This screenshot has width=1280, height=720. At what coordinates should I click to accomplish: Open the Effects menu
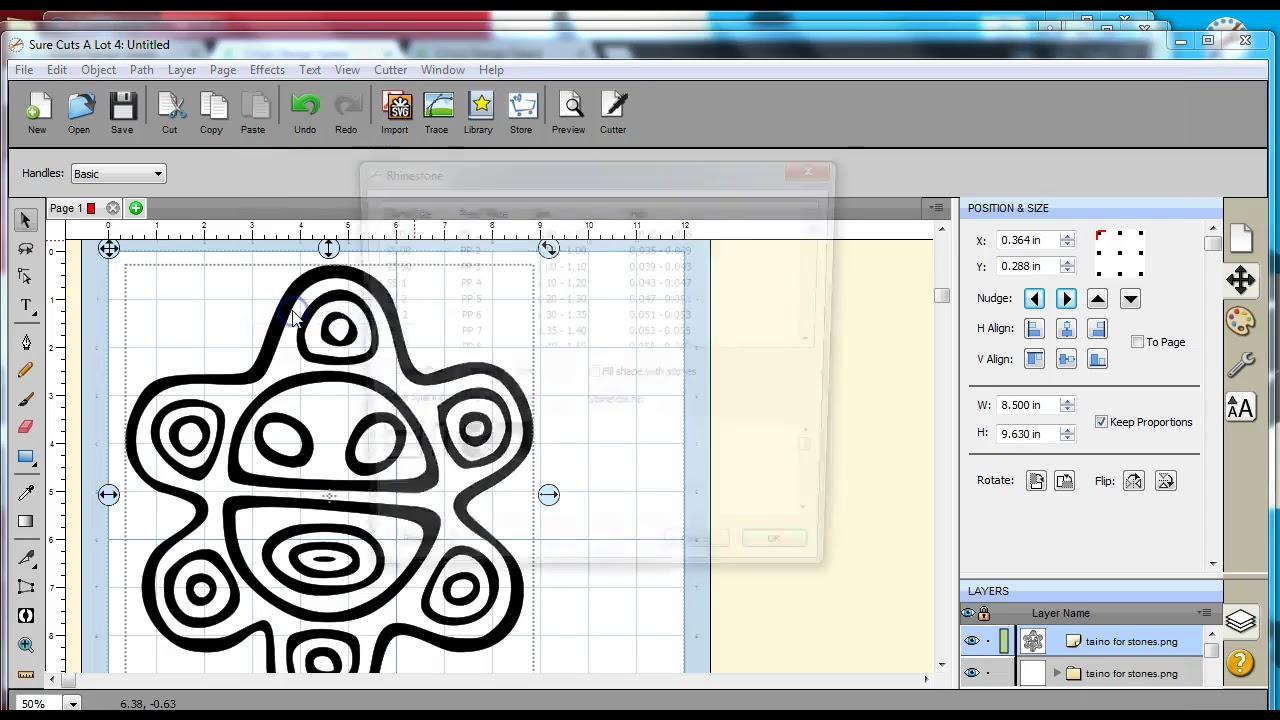[267, 70]
